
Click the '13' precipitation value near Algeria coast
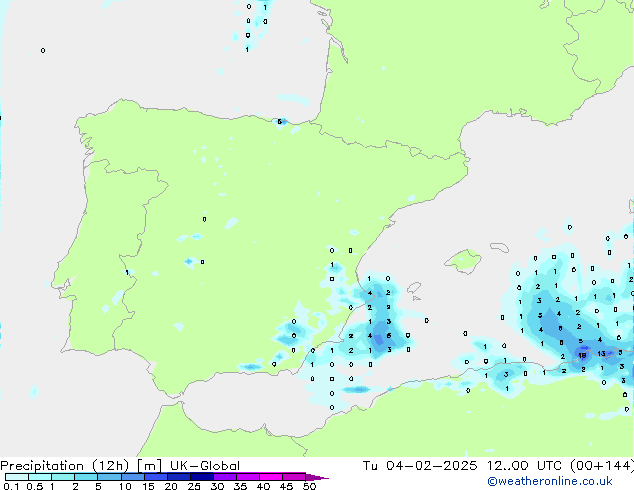601,354
